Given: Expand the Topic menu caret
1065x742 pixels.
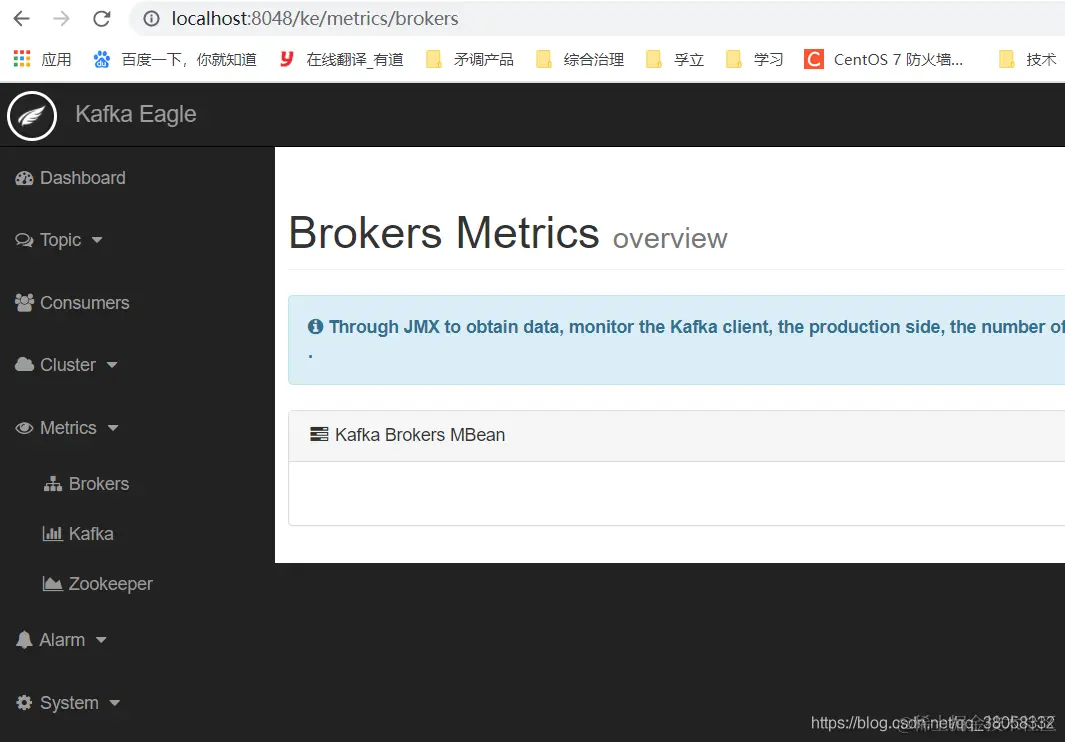Looking at the screenshot, I should [96, 240].
